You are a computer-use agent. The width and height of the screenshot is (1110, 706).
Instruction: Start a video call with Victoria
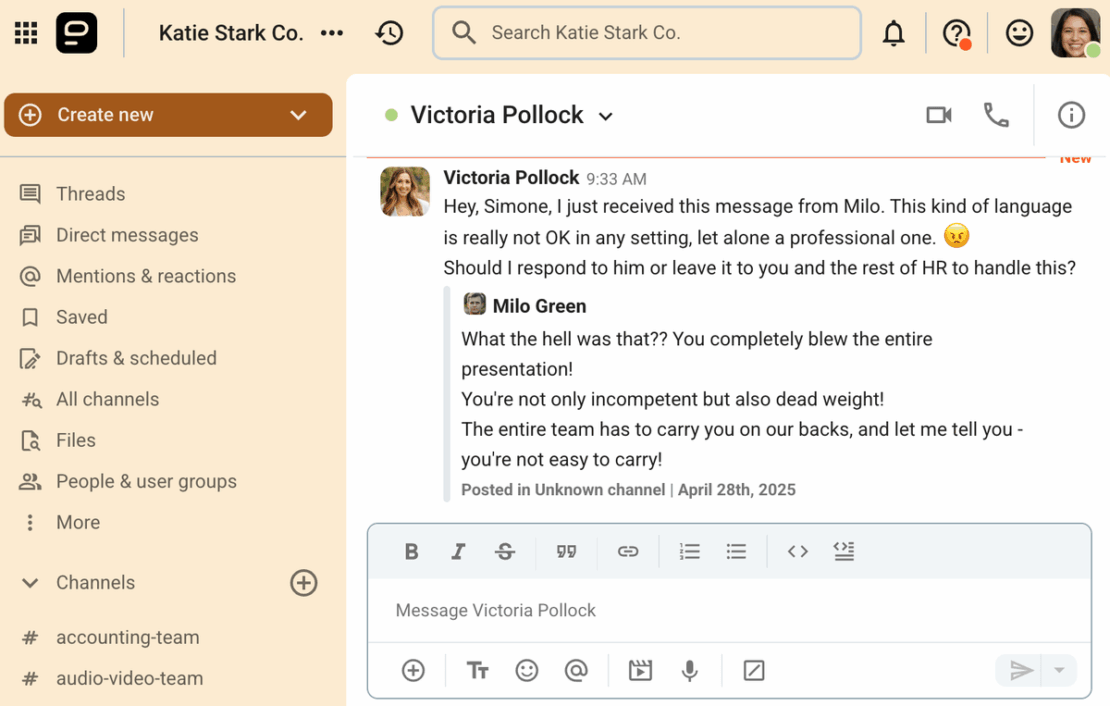coord(938,115)
